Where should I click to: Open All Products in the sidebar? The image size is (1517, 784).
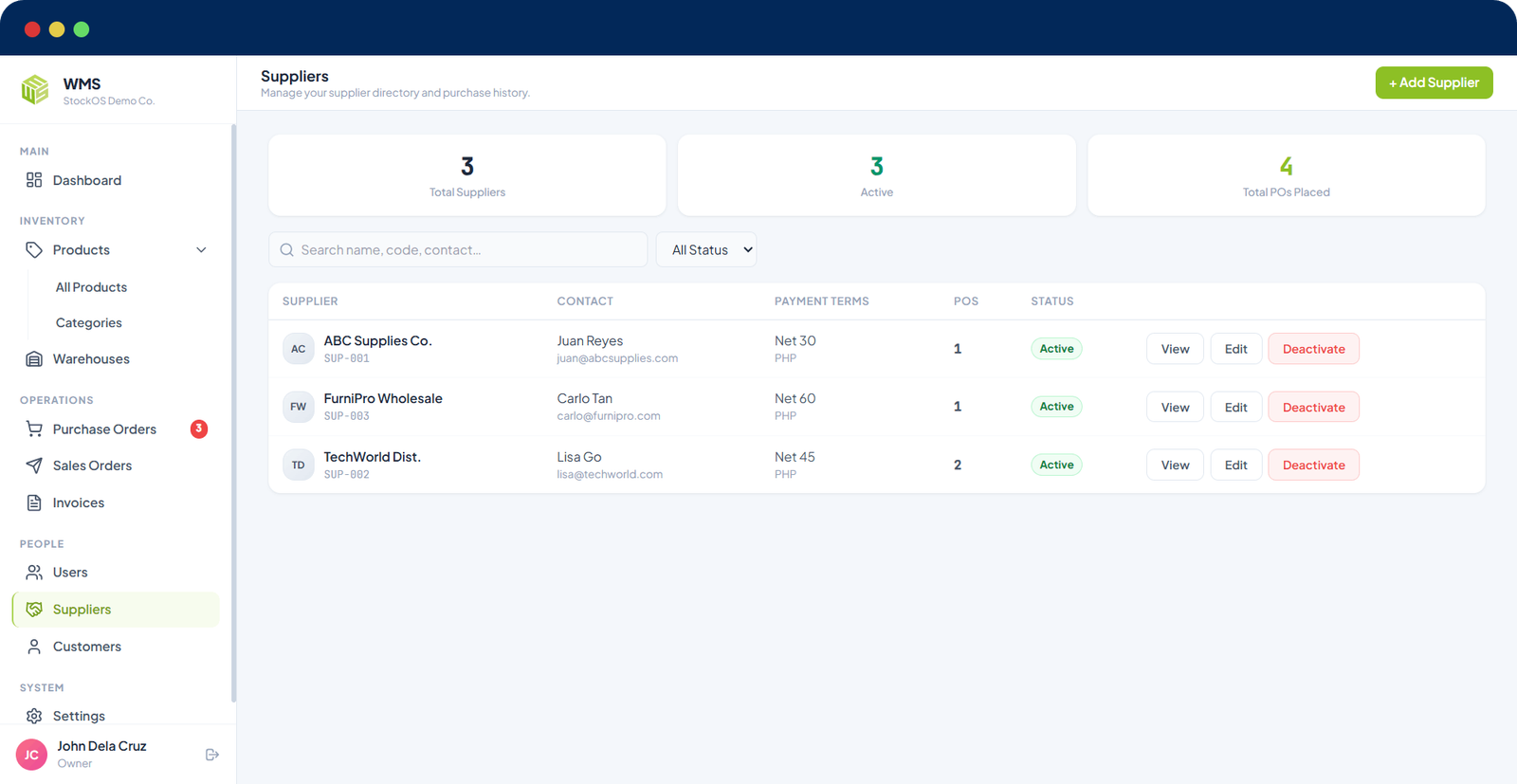(91, 287)
